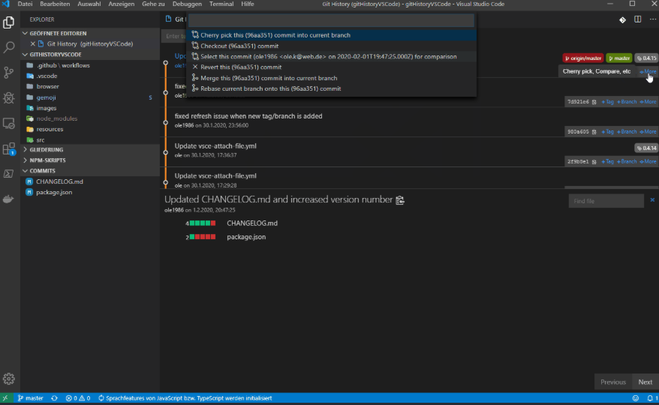659x405 pixels.
Task: Open the Extensions view icon
Action: pyautogui.click(x=9, y=149)
